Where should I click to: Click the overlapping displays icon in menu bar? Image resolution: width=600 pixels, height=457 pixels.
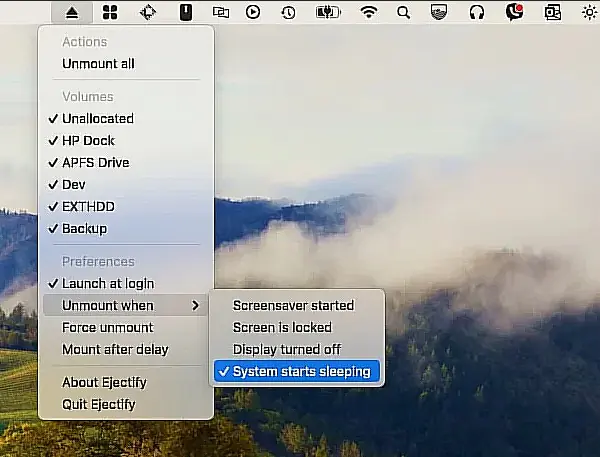point(221,13)
